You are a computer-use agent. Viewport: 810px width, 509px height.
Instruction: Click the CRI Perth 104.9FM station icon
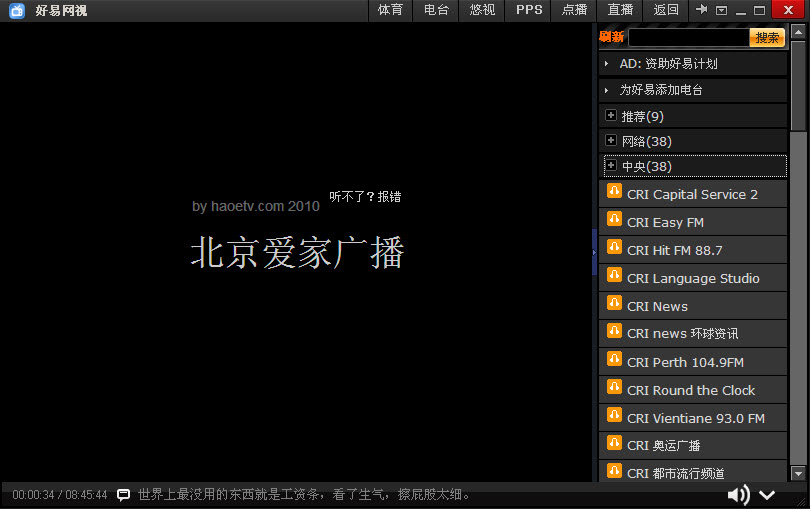(614, 359)
